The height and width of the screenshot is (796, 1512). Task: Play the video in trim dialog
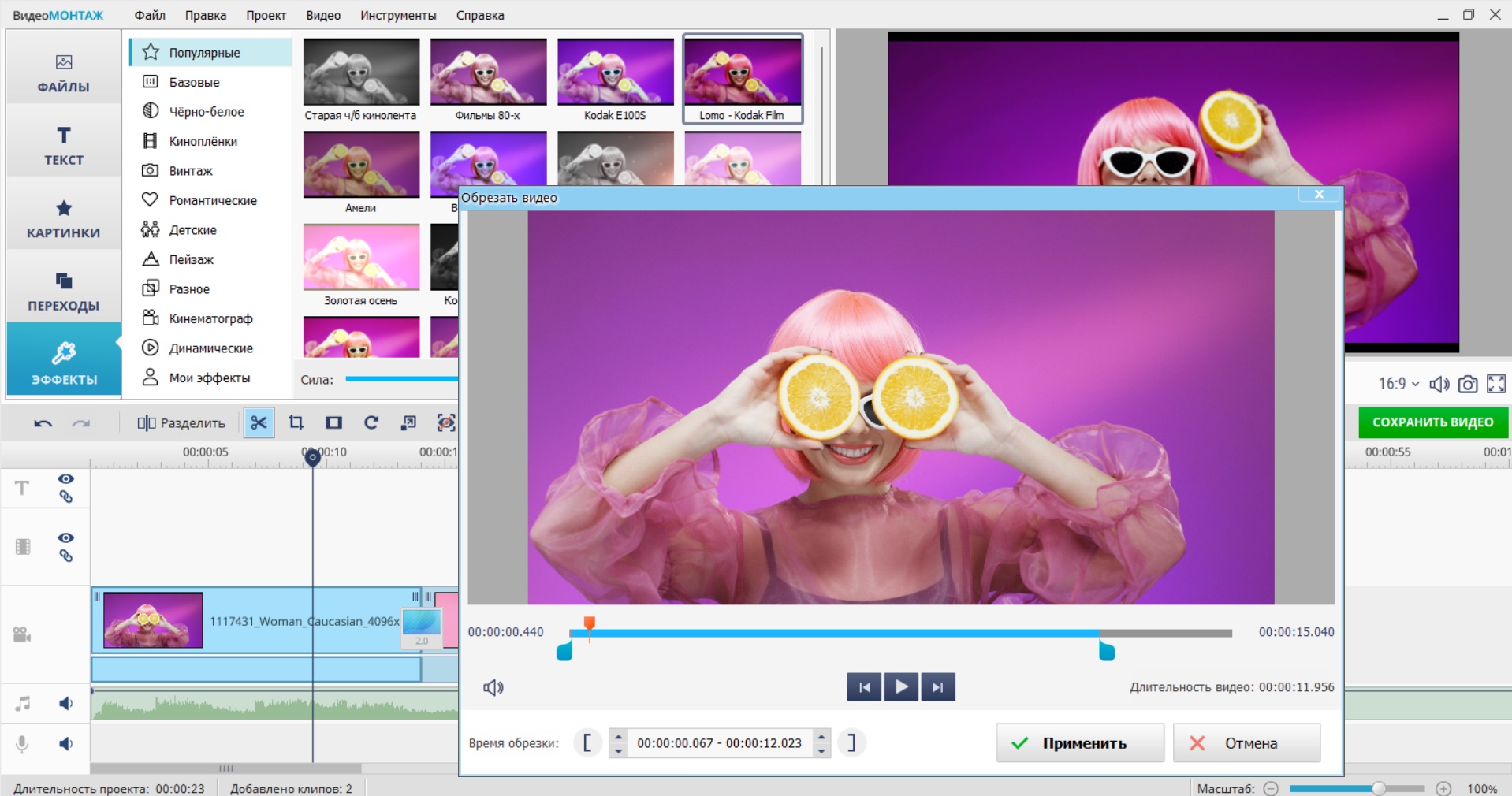coord(901,687)
